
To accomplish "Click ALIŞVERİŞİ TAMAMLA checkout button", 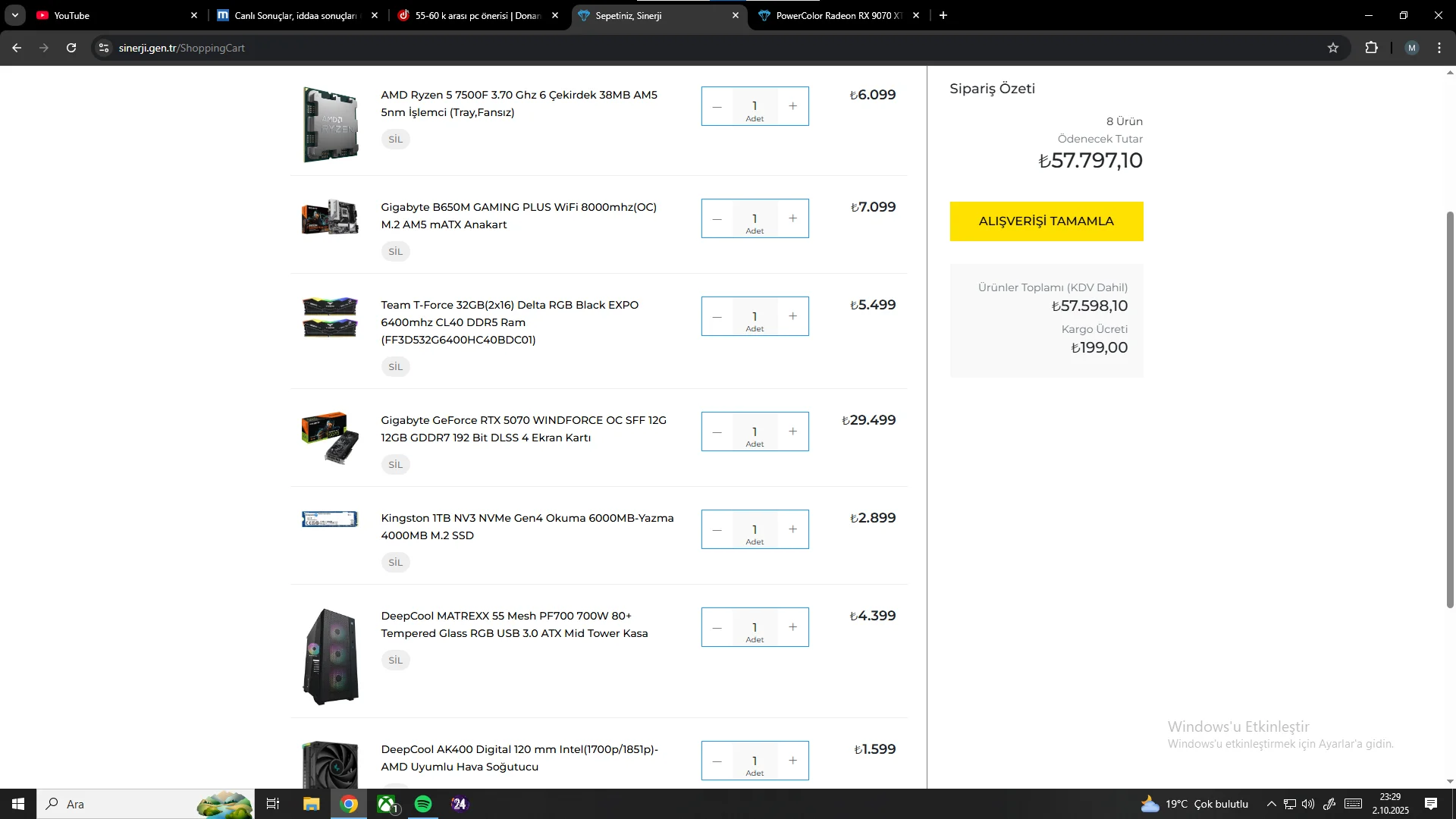I will [1046, 221].
